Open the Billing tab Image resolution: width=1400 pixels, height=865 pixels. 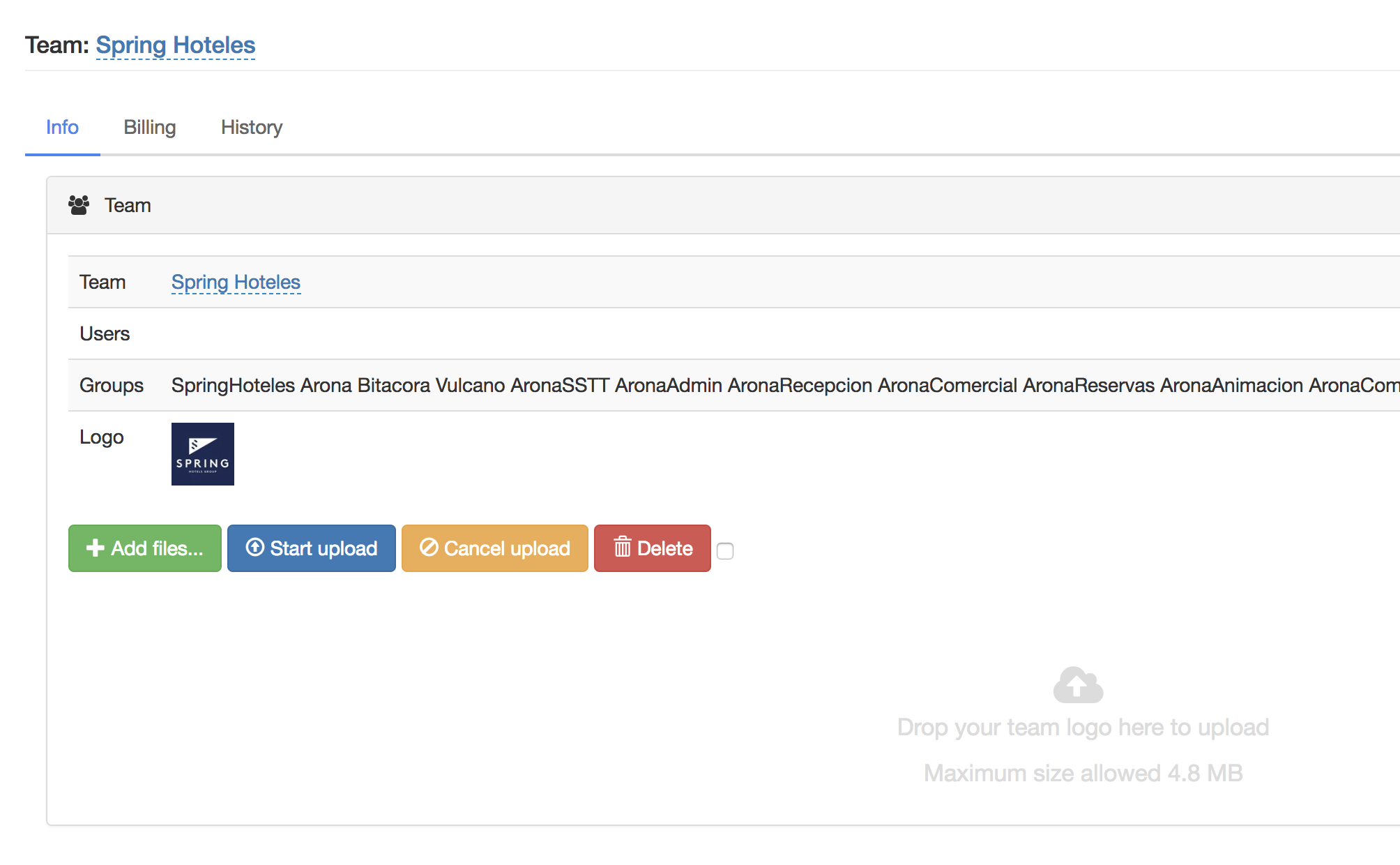click(x=150, y=127)
